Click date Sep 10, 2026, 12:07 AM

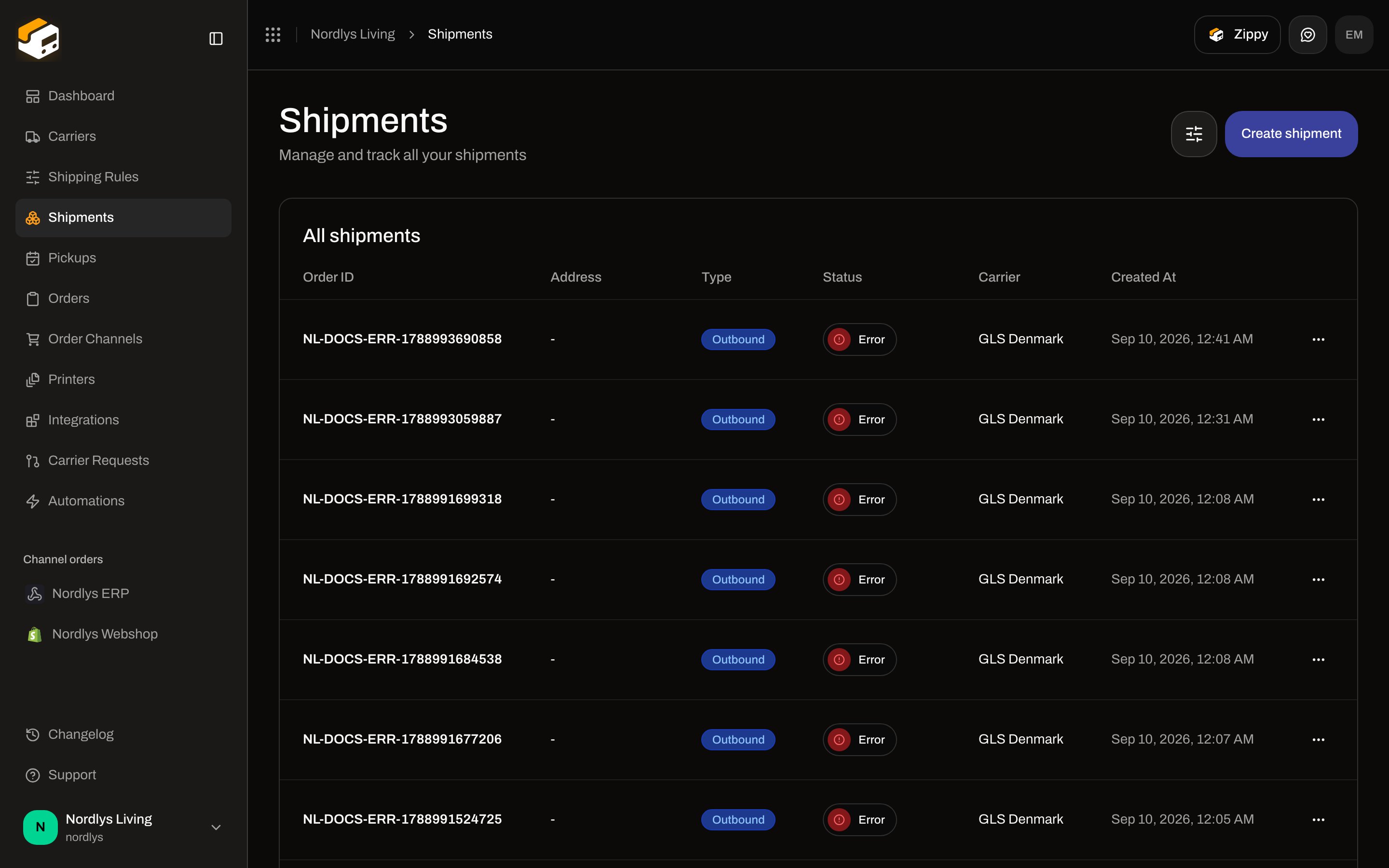1183,739
